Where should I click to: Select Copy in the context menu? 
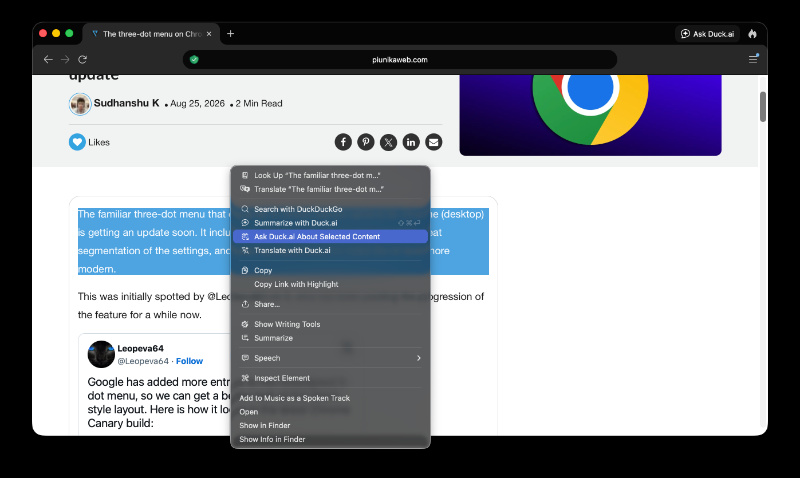(330, 270)
